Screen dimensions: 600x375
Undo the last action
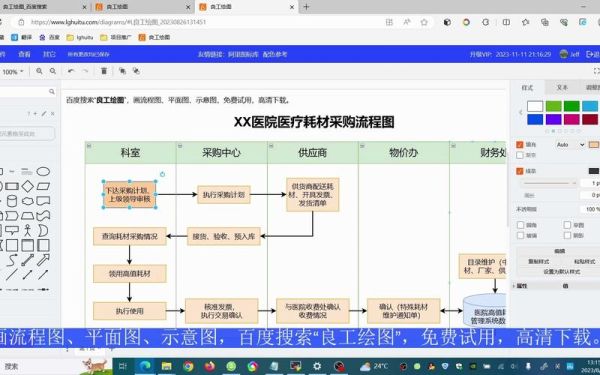coord(71,71)
